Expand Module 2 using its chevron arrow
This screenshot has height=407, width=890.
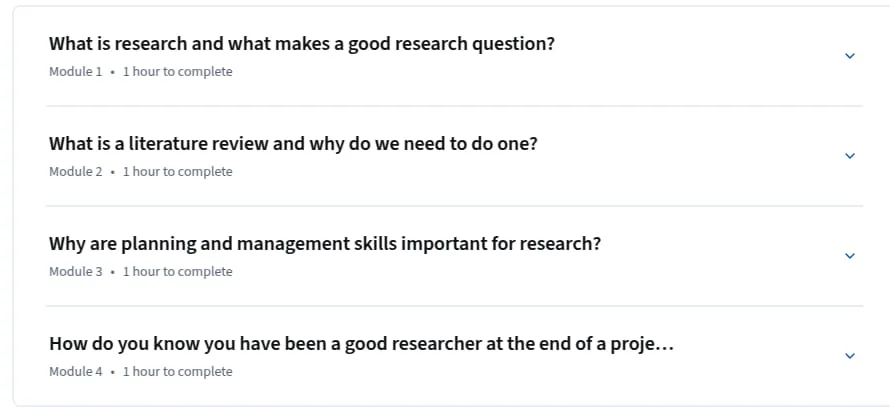[850, 156]
